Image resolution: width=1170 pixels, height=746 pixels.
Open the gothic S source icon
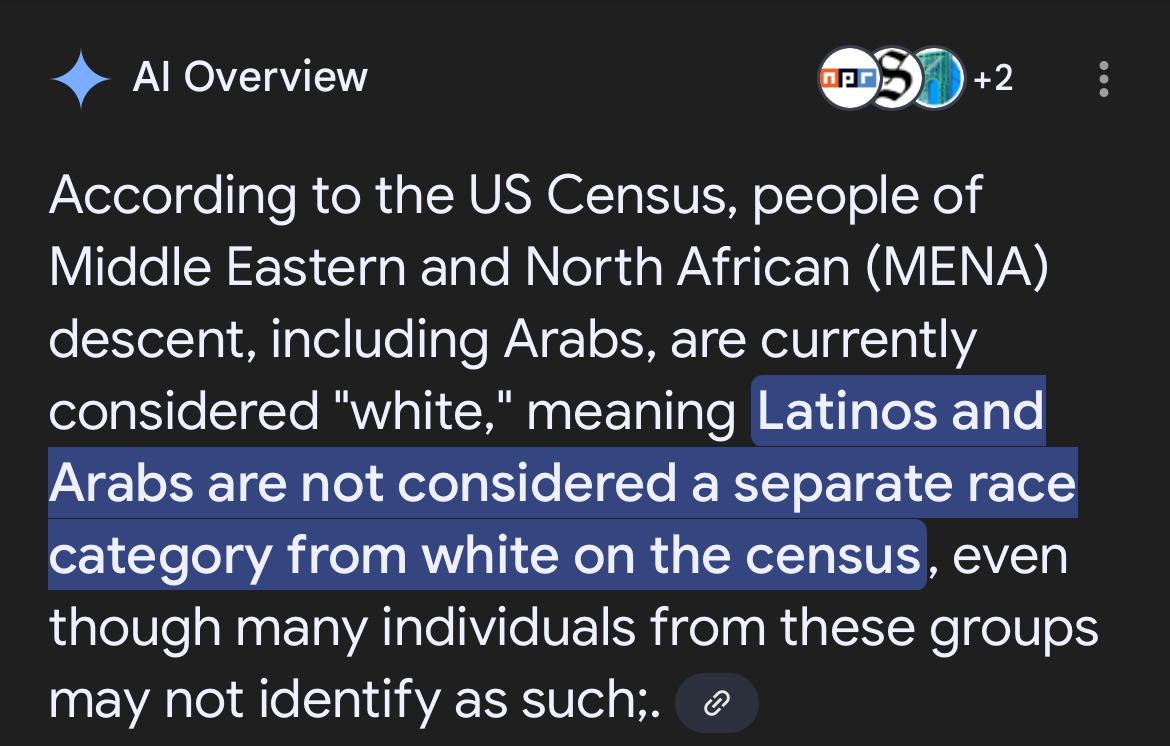coord(891,78)
